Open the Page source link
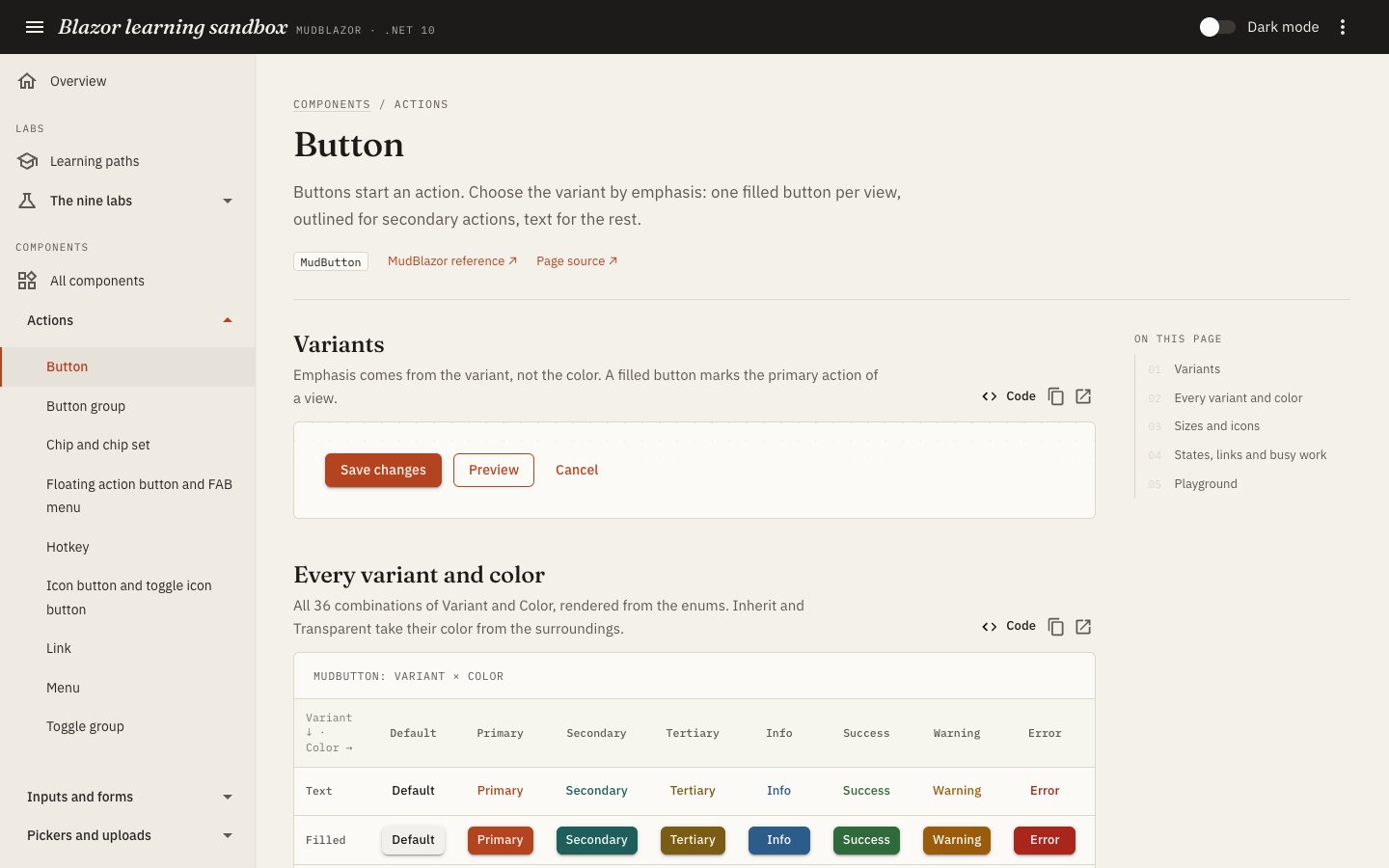This screenshot has width=1389, height=868. pos(577,261)
